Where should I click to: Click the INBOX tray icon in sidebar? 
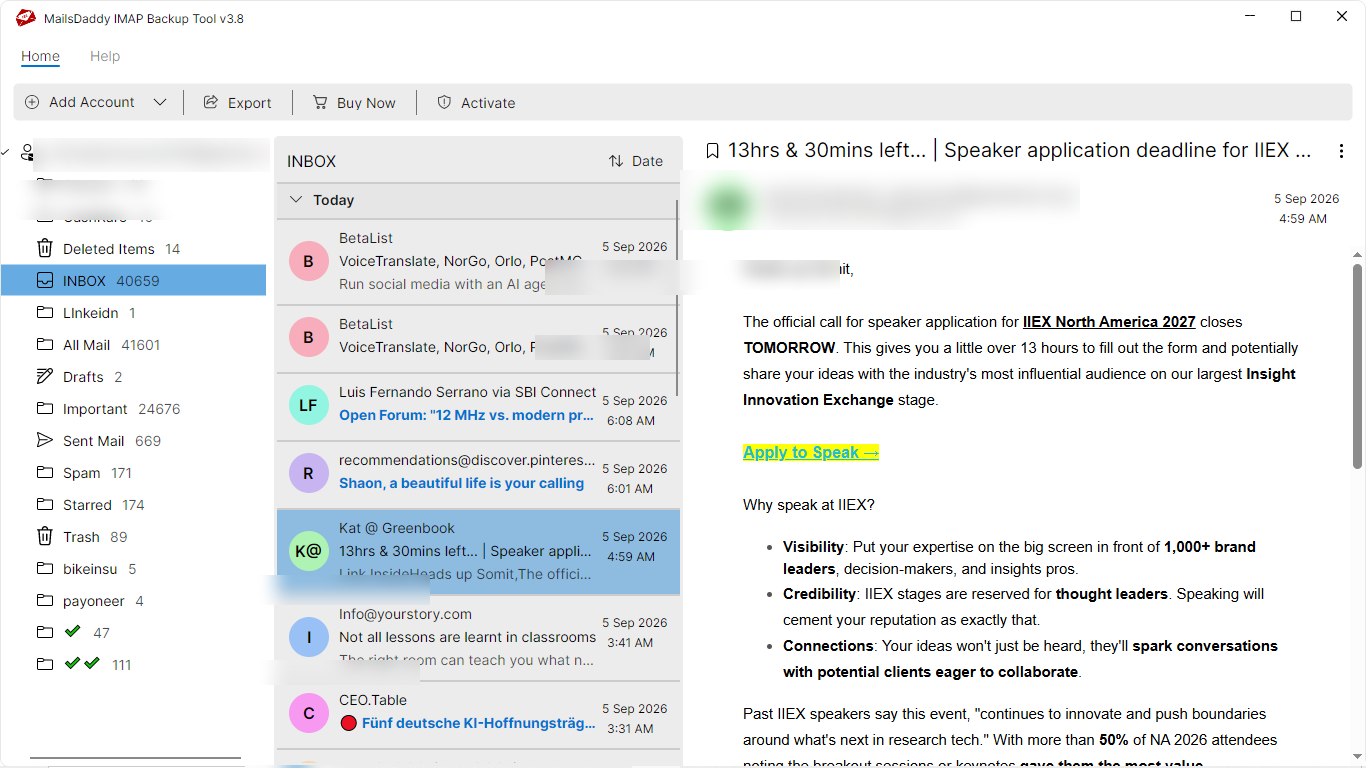click(44, 280)
